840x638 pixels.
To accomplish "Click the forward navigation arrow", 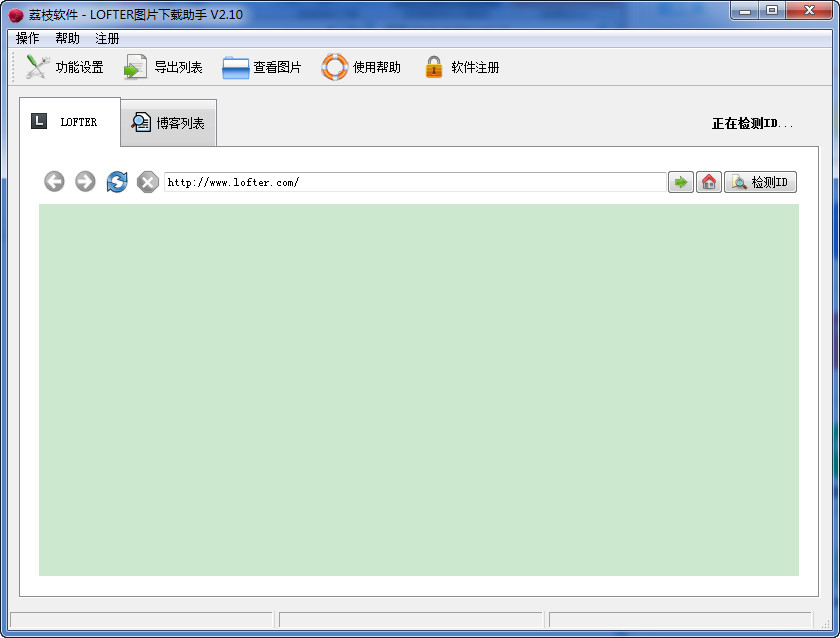I will [85, 182].
